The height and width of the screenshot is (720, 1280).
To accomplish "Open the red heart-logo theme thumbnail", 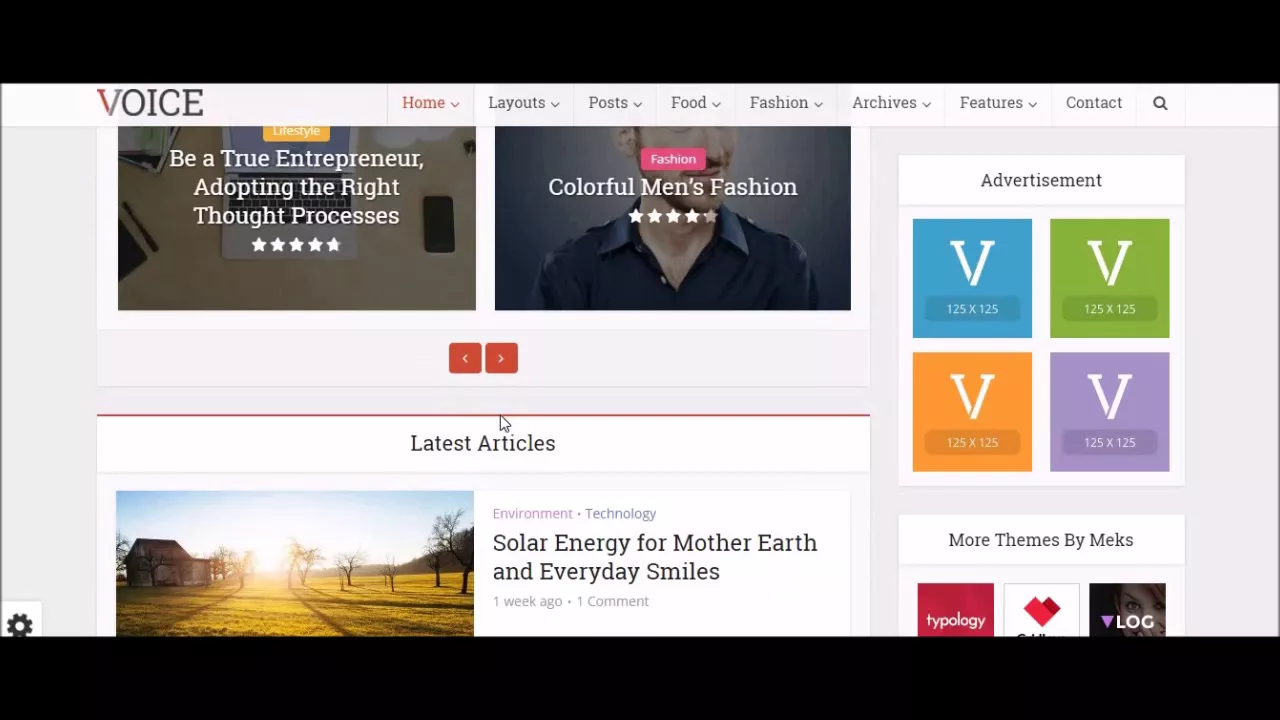I will tap(1041, 610).
